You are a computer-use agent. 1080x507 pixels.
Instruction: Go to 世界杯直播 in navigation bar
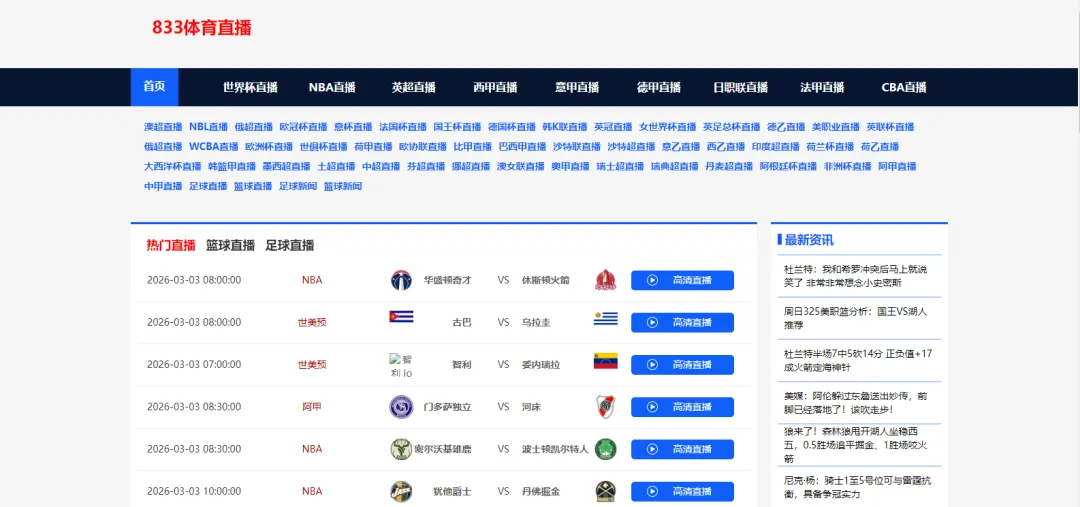tap(250, 87)
